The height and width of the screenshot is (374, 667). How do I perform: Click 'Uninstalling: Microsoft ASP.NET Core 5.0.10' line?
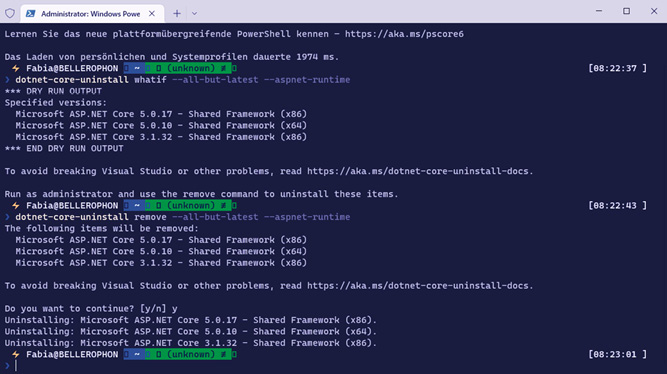pos(191,331)
